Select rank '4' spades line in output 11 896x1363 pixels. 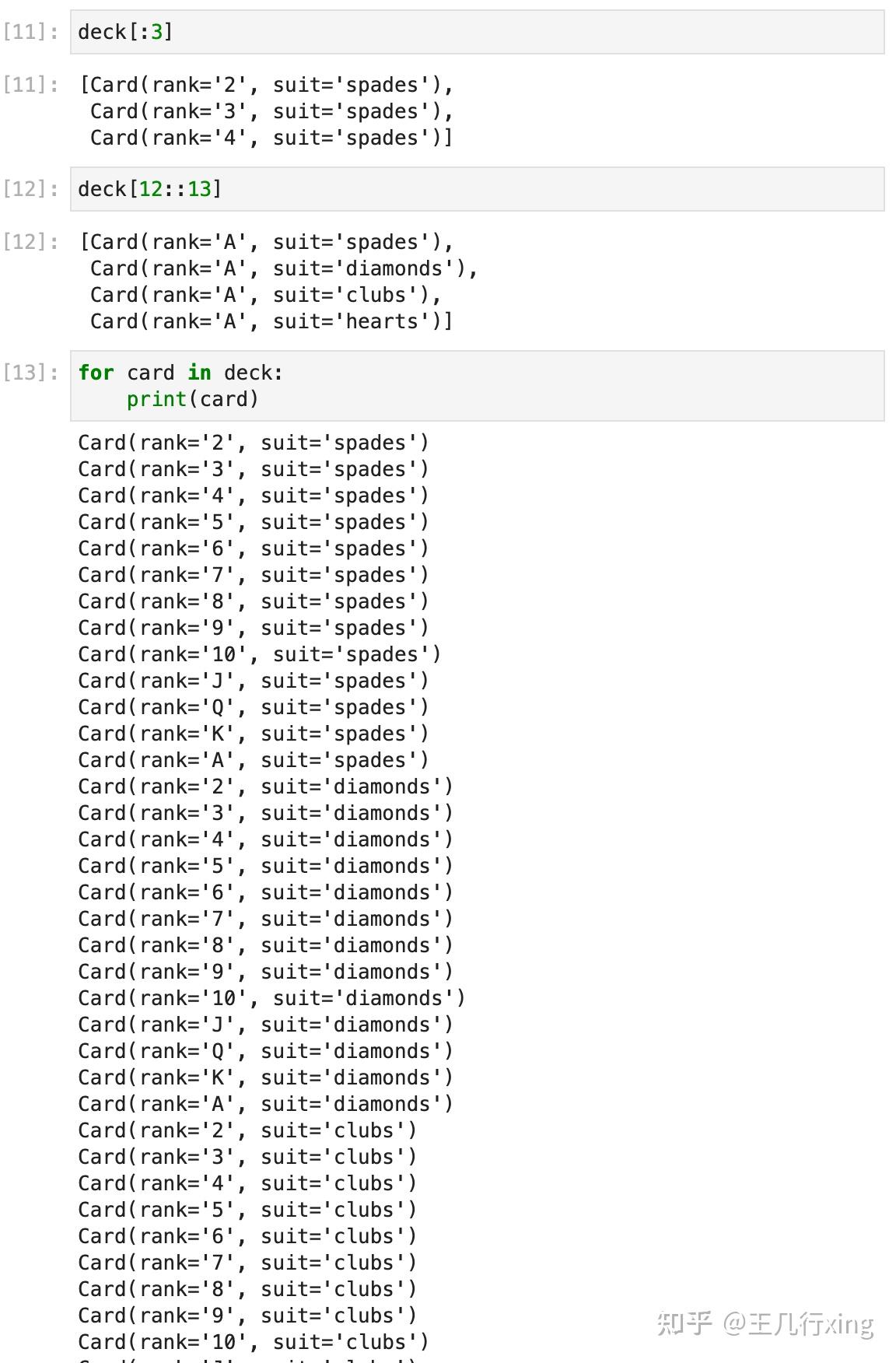point(271,138)
